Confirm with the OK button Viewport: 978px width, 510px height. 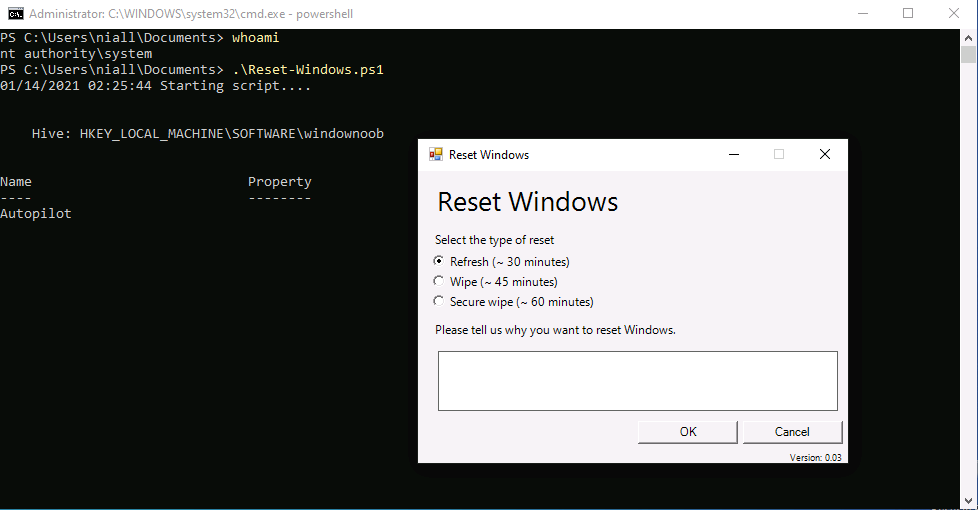pos(687,431)
